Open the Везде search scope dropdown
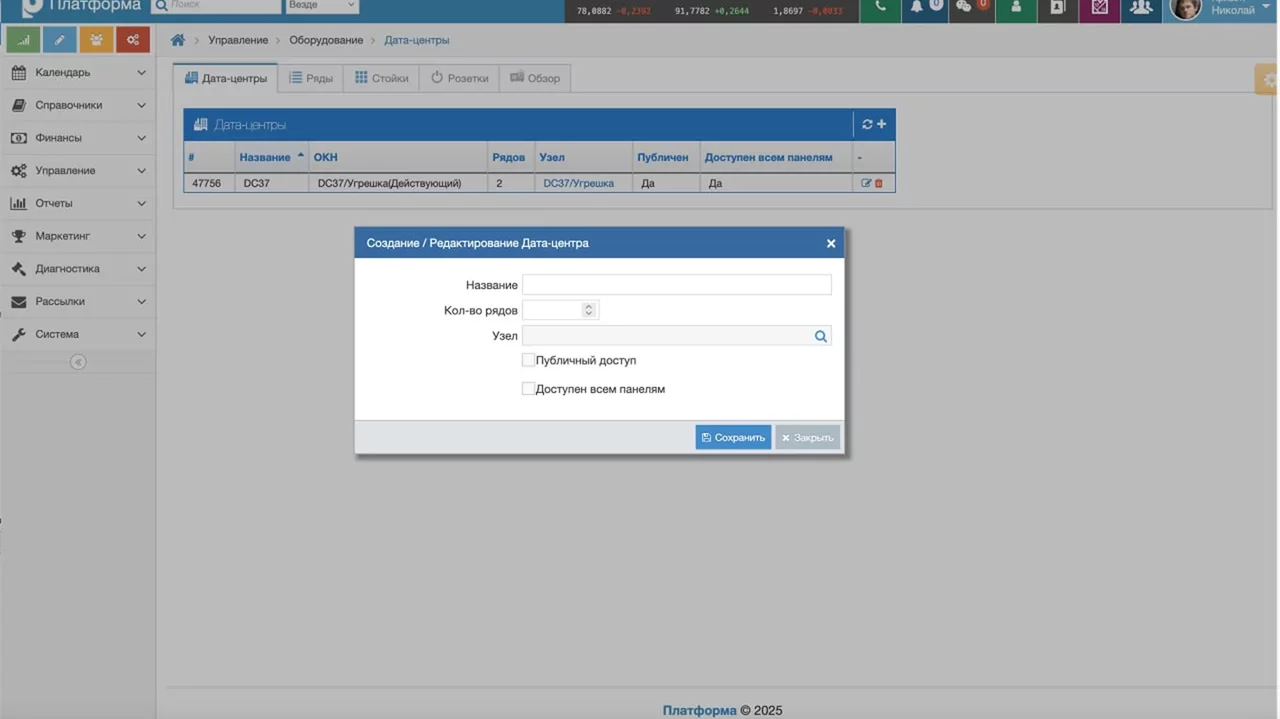 (322, 6)
